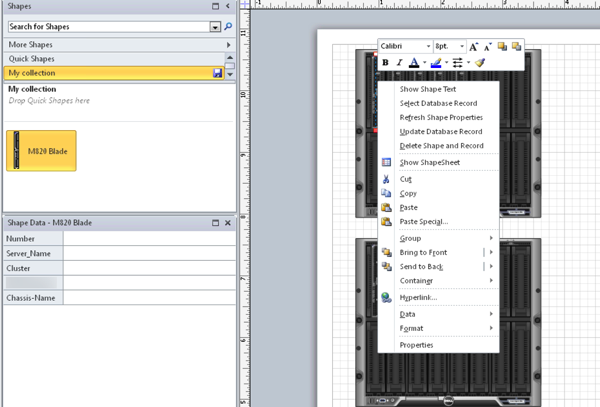Toggle italic formatting in mini toolbar
This screenshot has width=600, height=407.
click(x=399, y=62)
